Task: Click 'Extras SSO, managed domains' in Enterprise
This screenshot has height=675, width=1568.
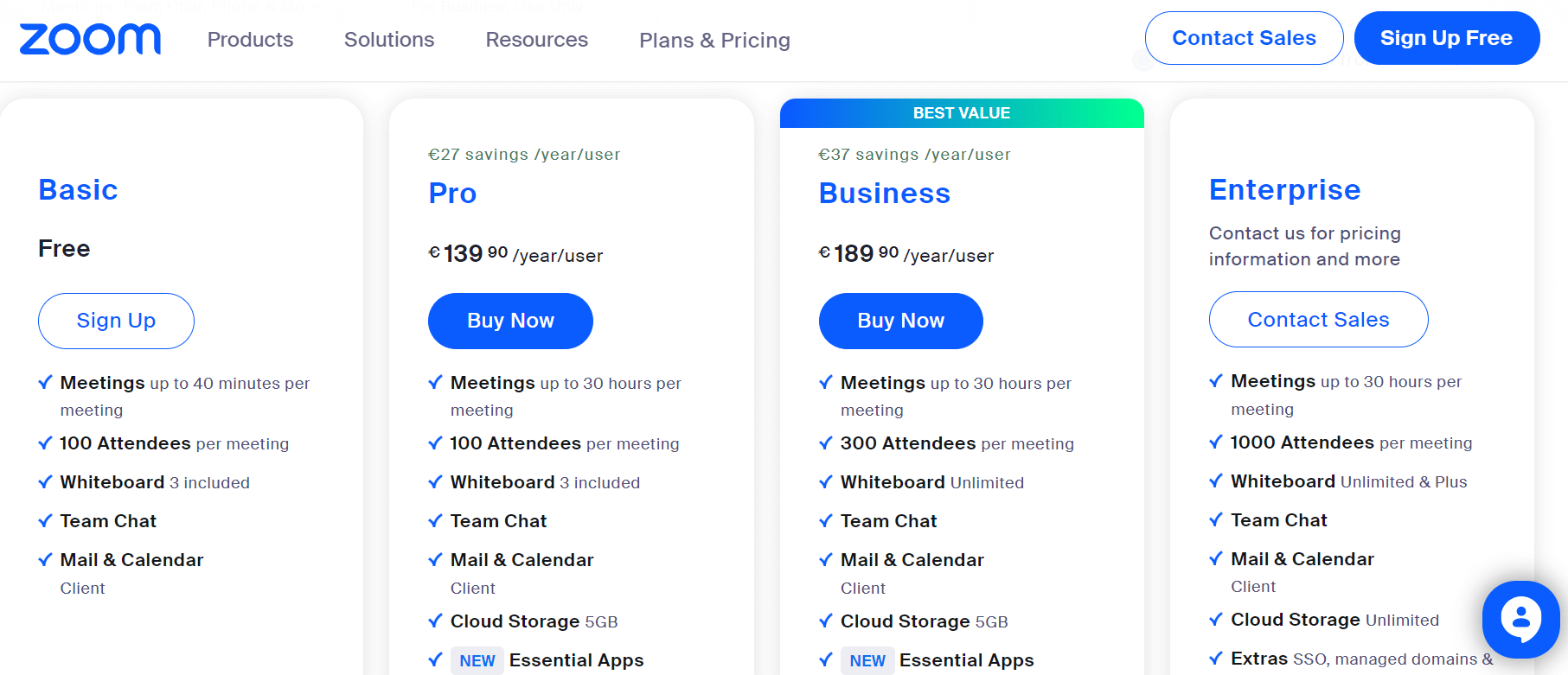Action: pos(1361,659)
